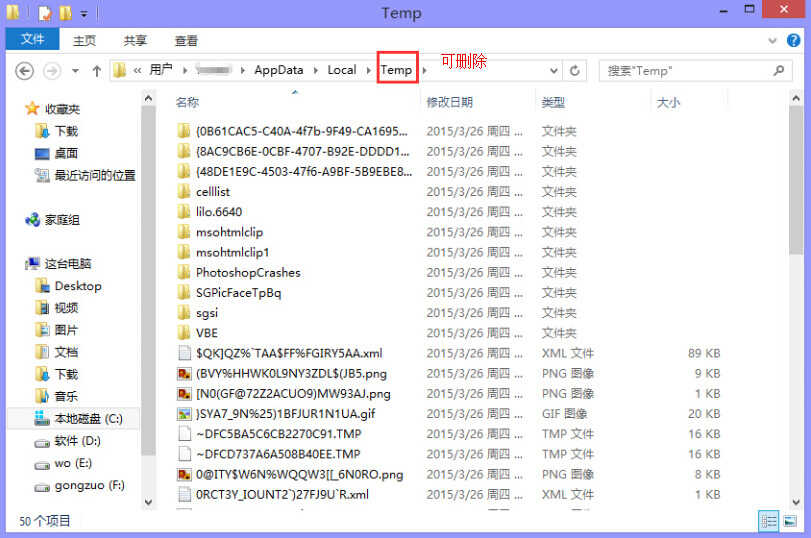Open the Help question mark icon
Screen dimensions: 811x538
coord(795,41)
